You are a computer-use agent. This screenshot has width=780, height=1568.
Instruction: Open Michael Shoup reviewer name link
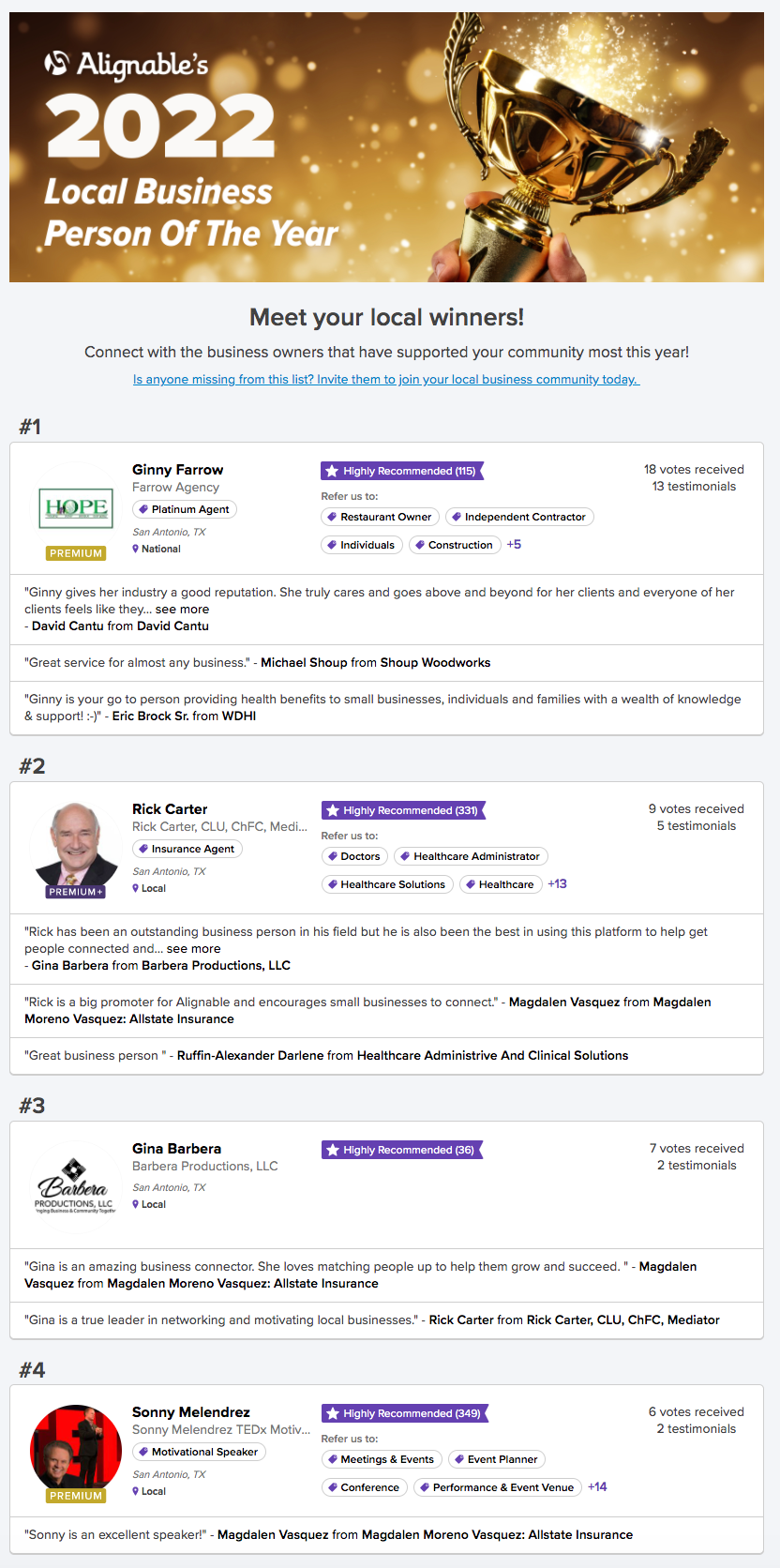click(304, 663)
